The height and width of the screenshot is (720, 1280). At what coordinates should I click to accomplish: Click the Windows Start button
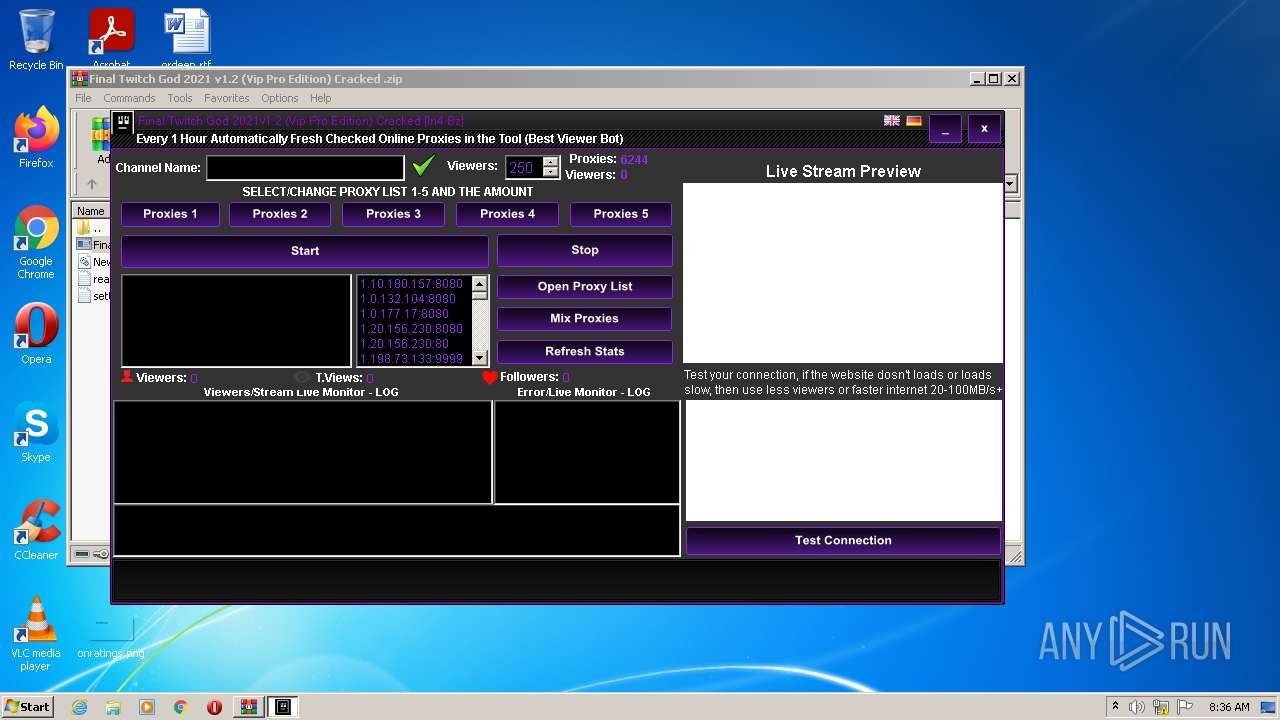tap(27, 707)
